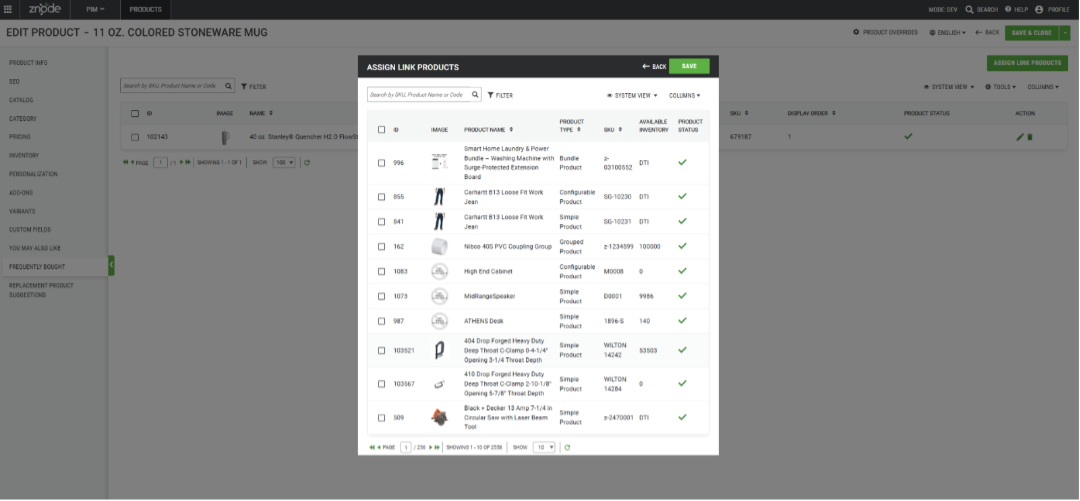
Task: Tick the ATHENS Desk row checkbox
Action: click(x=382, y=321)
